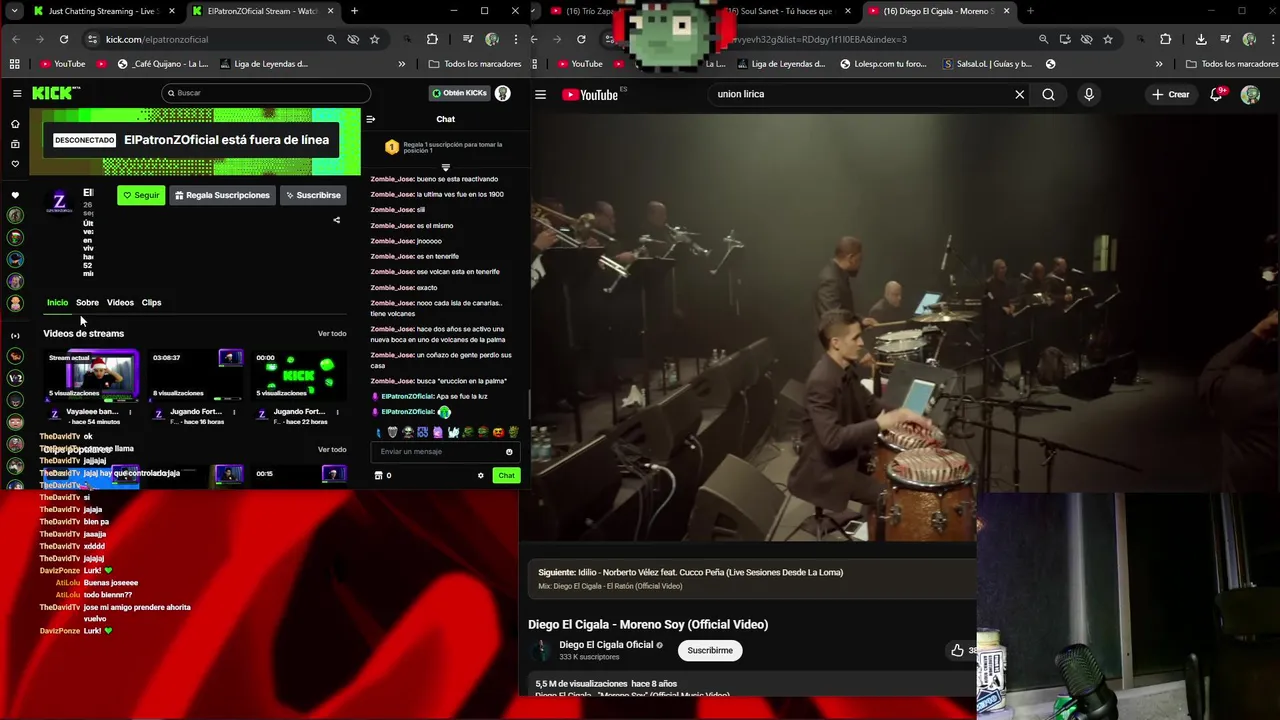The image size is (1280, 720).
Task: Click the Kick Buscar search field
Action: pyautogui.click(x=266, y=93)
